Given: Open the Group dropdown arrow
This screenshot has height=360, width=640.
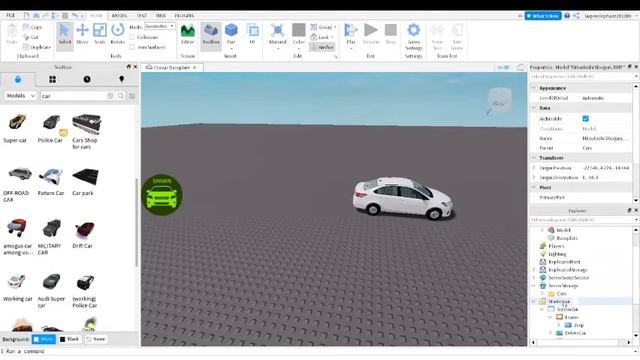Looking at the screenshot, I should (335, 27).
